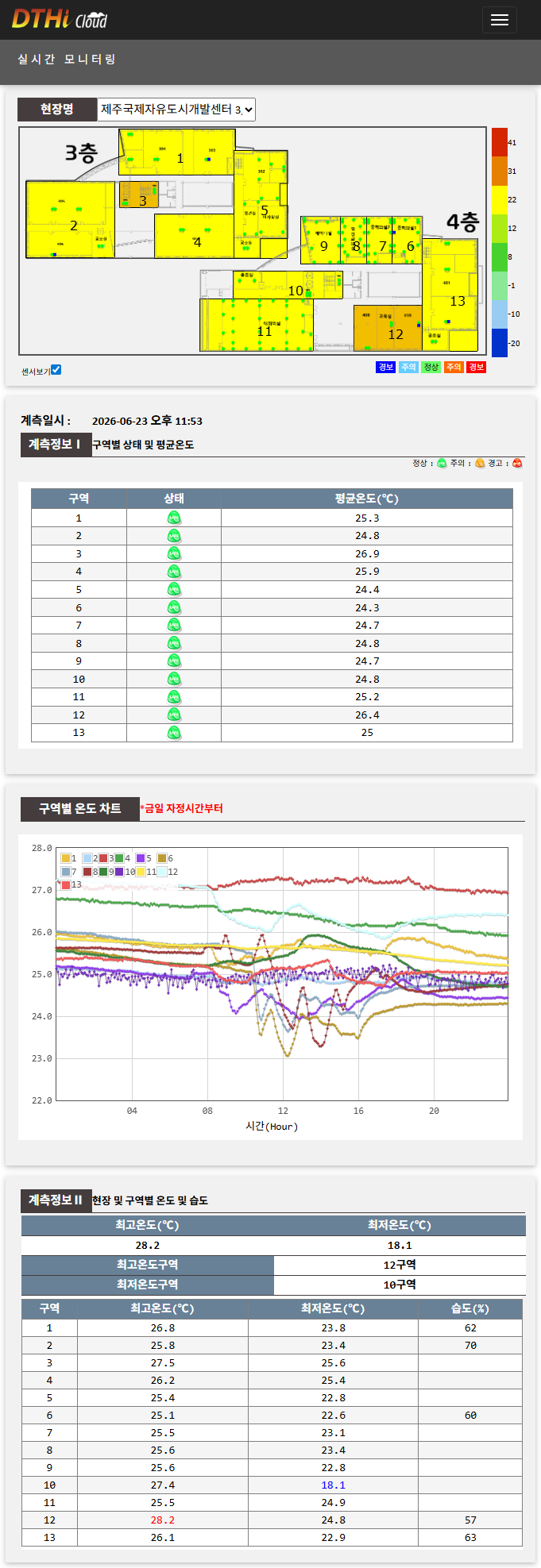541x1568 pixels.
Task: Toggle the 센서보기 checkbox
Action: click(x=56, y=370)
